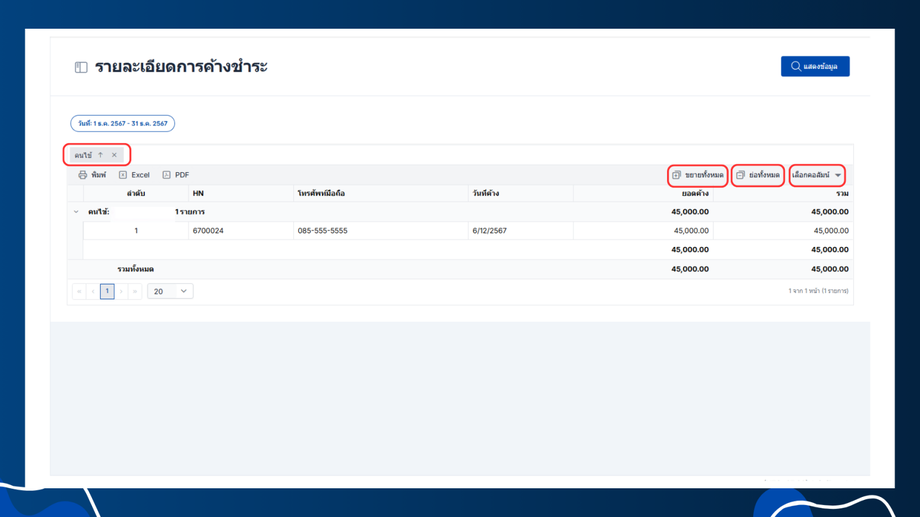Click the โทรศัพท์มือถือ column header
Screen dimensions: 920x517
point(380,193)
